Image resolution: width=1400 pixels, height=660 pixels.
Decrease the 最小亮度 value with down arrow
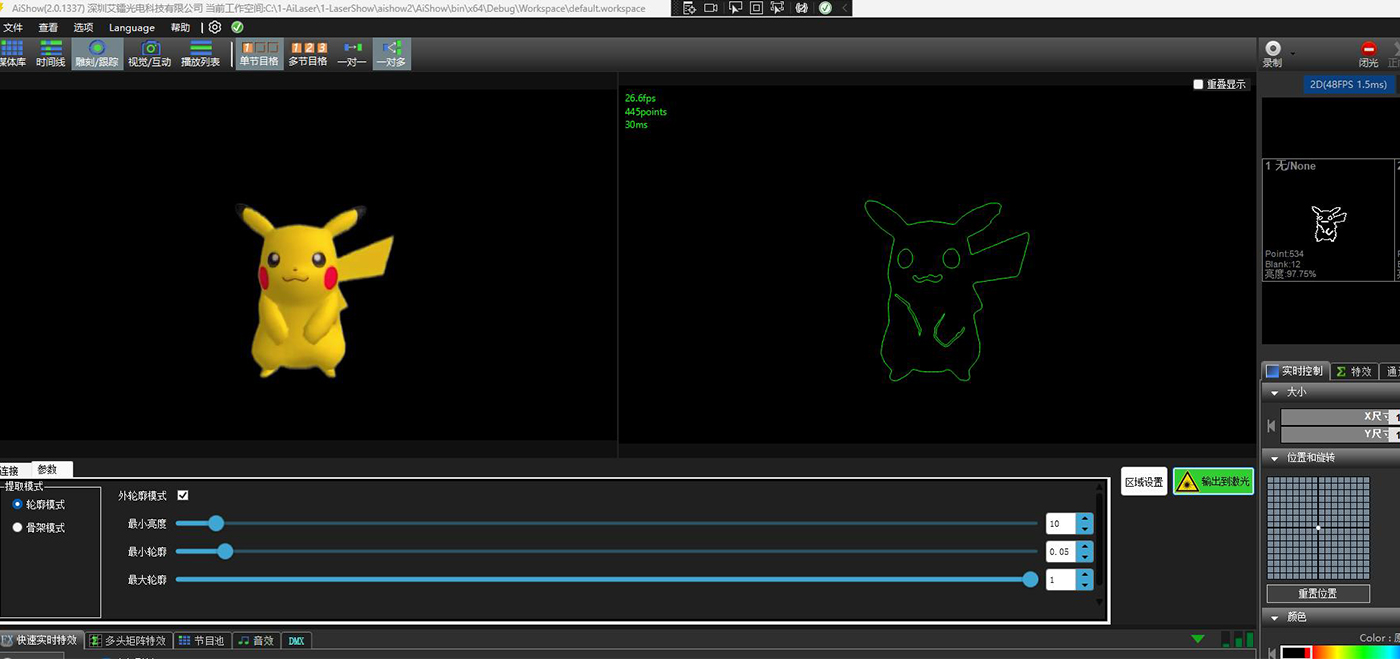point(1085,528)
